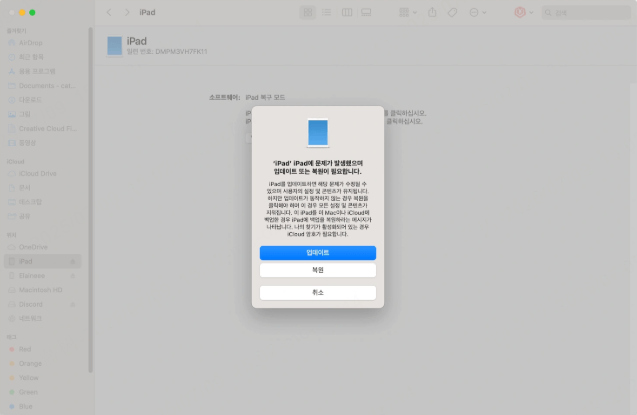Click the Share toolbar icon

tap(432, 13)
